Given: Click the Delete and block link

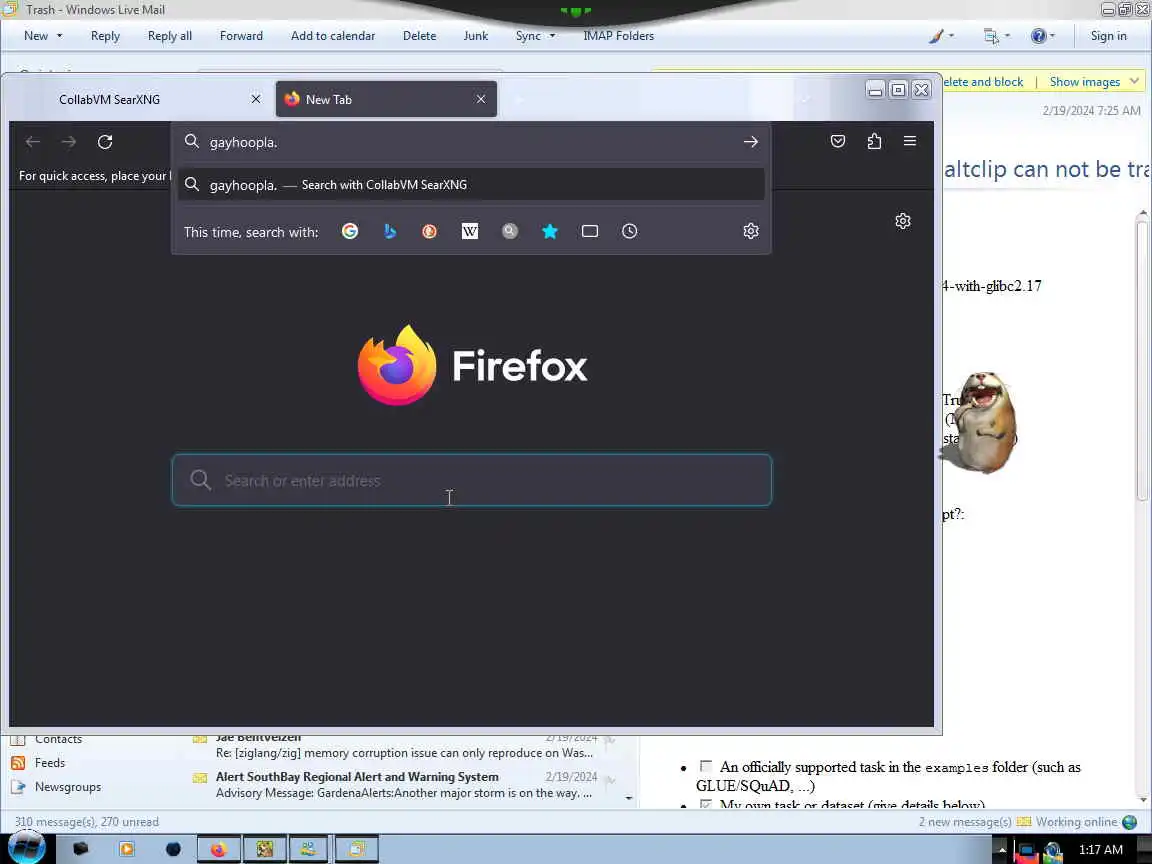Looking at the screenshot, I should [x=983, y=82].
